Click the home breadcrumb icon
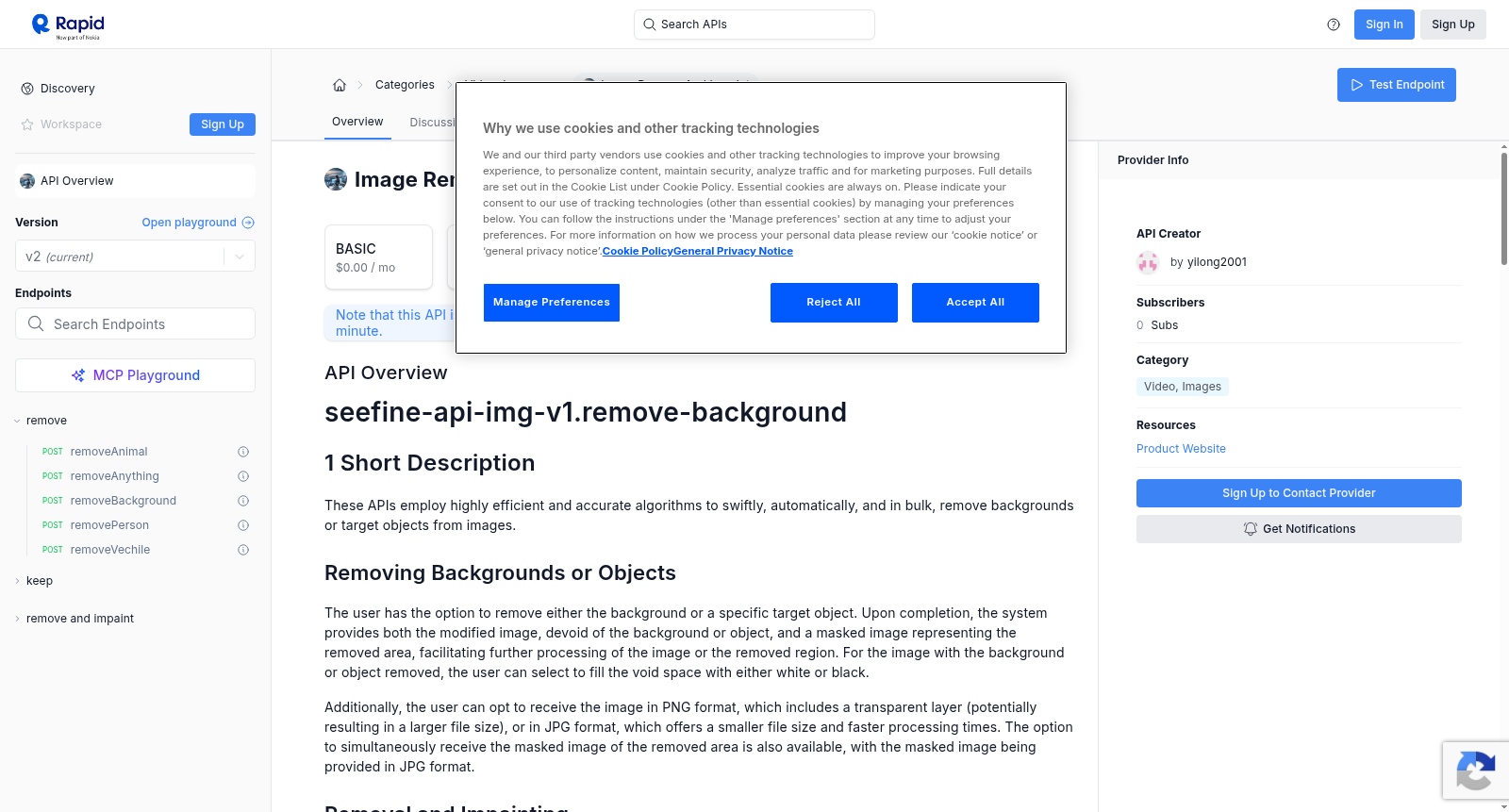 pos(340,85)
